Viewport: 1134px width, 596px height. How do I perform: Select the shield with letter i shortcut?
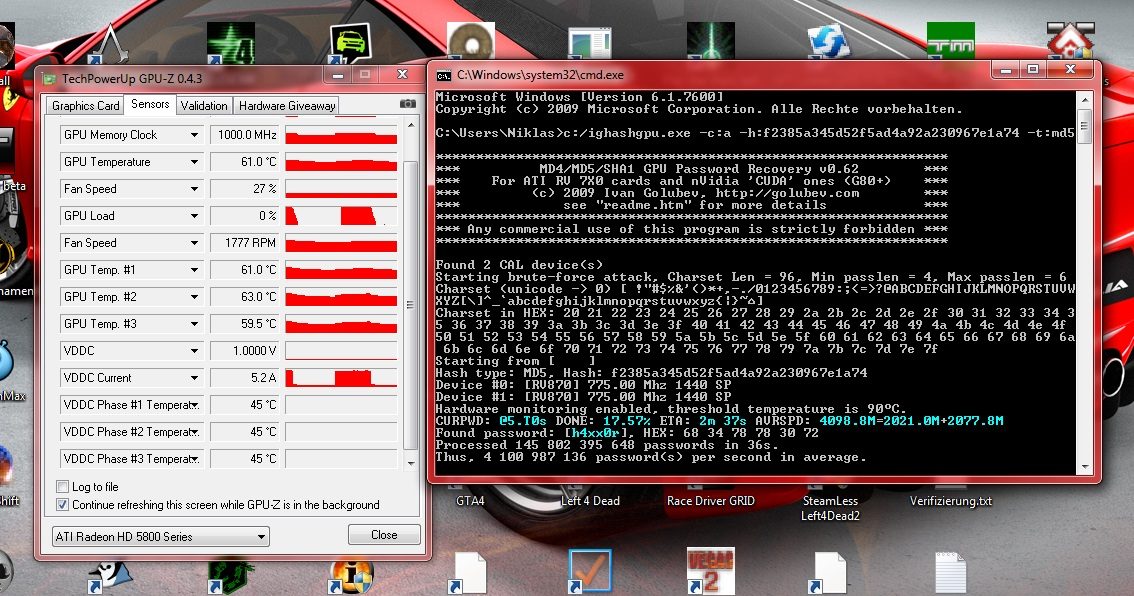coord(351,575)
